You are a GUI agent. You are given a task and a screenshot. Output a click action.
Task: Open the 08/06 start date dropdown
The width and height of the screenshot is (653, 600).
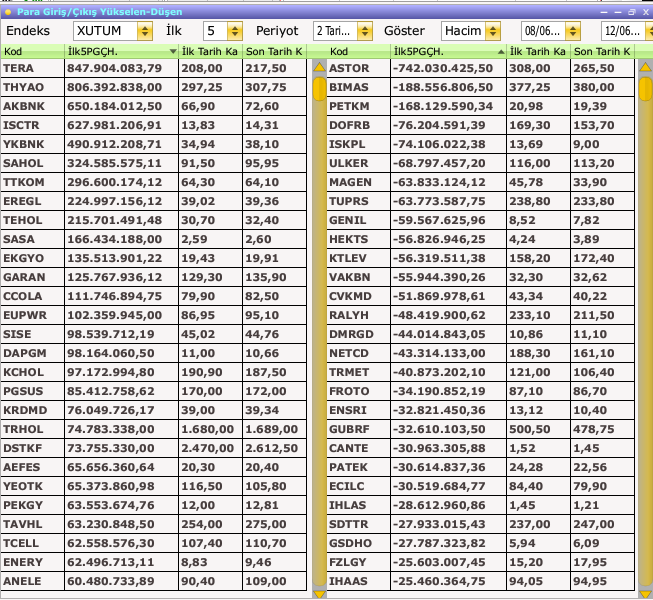tap(573, 31)
